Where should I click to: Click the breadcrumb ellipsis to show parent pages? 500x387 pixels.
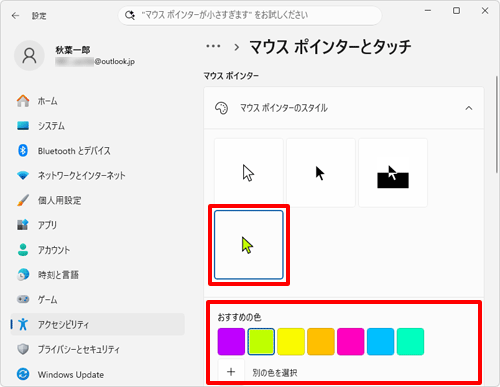tap(213, 46)
